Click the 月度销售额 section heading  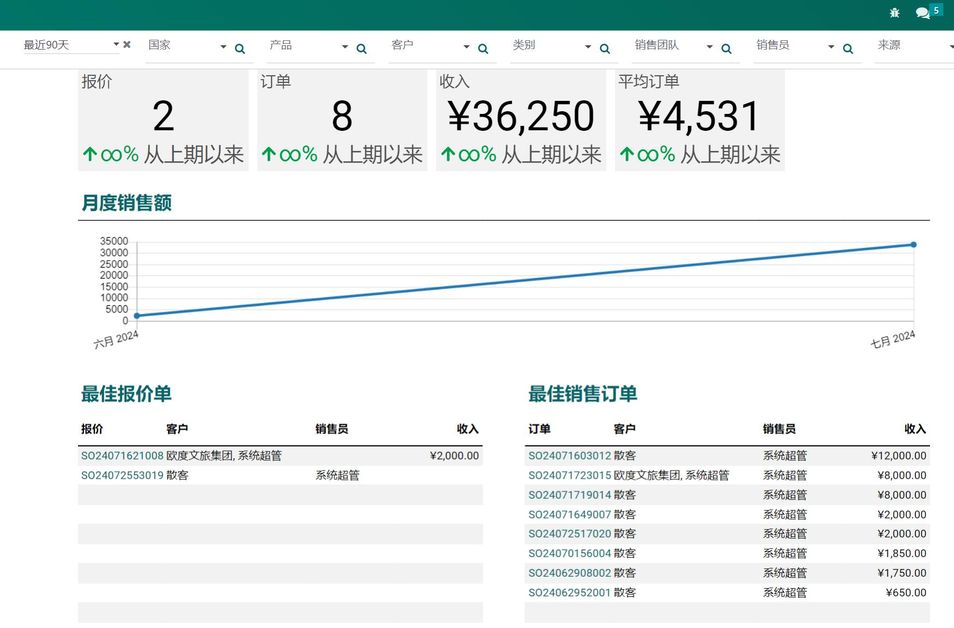127,203
